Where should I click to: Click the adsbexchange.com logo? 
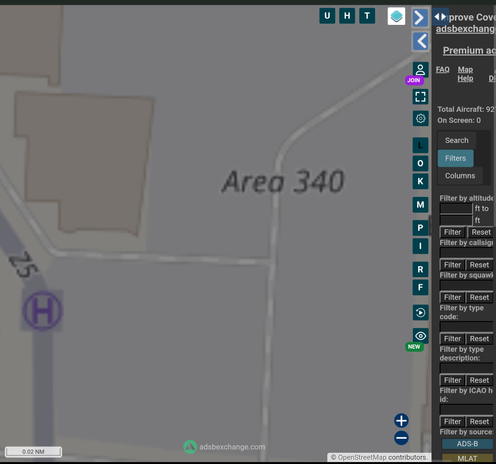224,447
